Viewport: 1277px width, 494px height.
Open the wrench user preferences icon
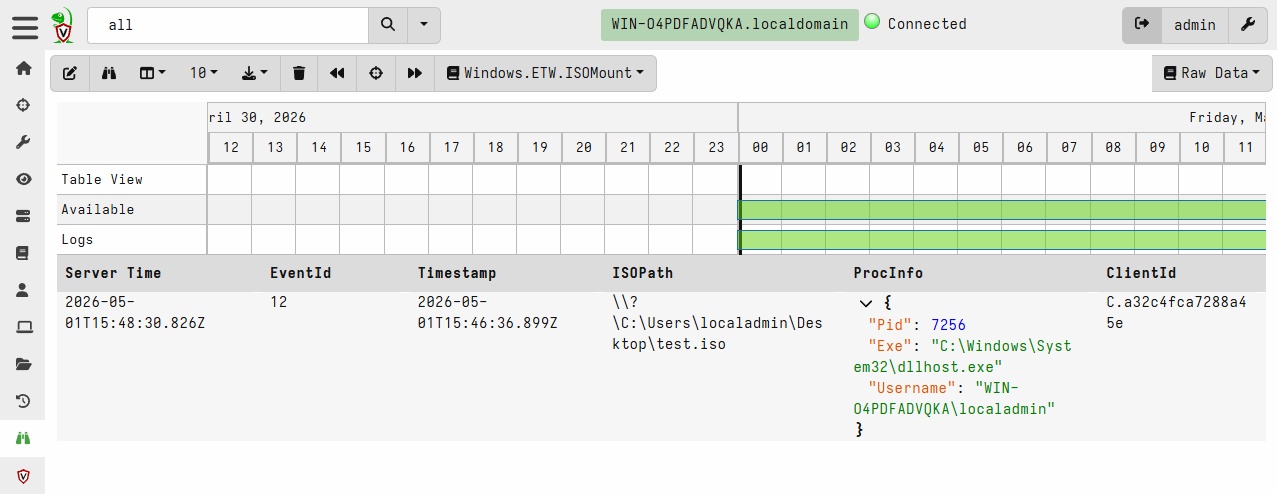point(1248,25)
